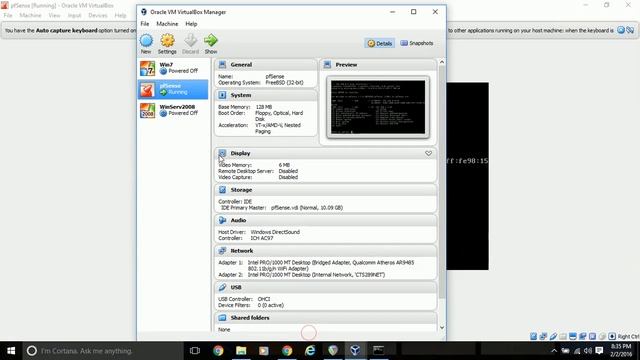This screenshot has width=640, height=360.
Task: Open the Machine menu in VirtualBox Manager
Action: [167, 24]
